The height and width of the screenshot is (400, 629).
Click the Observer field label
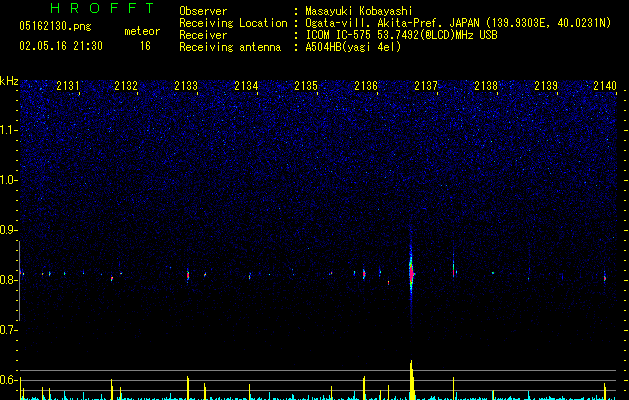[203, 11]
